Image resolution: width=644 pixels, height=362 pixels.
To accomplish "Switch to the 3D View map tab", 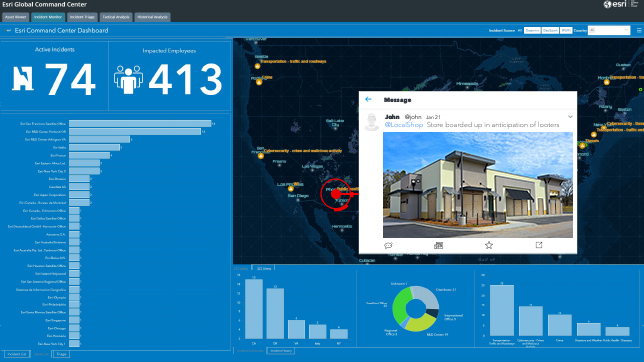I will point(264,268).
